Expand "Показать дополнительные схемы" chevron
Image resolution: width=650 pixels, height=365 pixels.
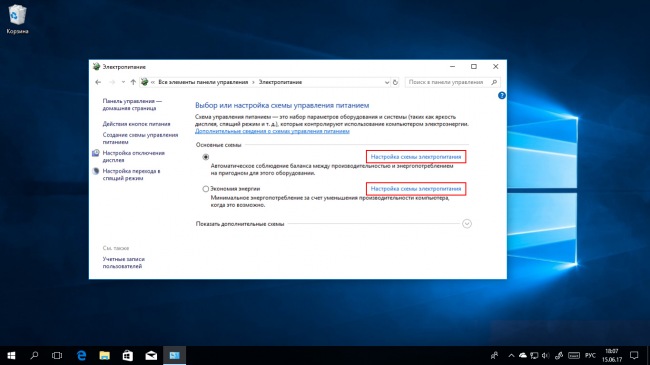[x=467, y=224]
